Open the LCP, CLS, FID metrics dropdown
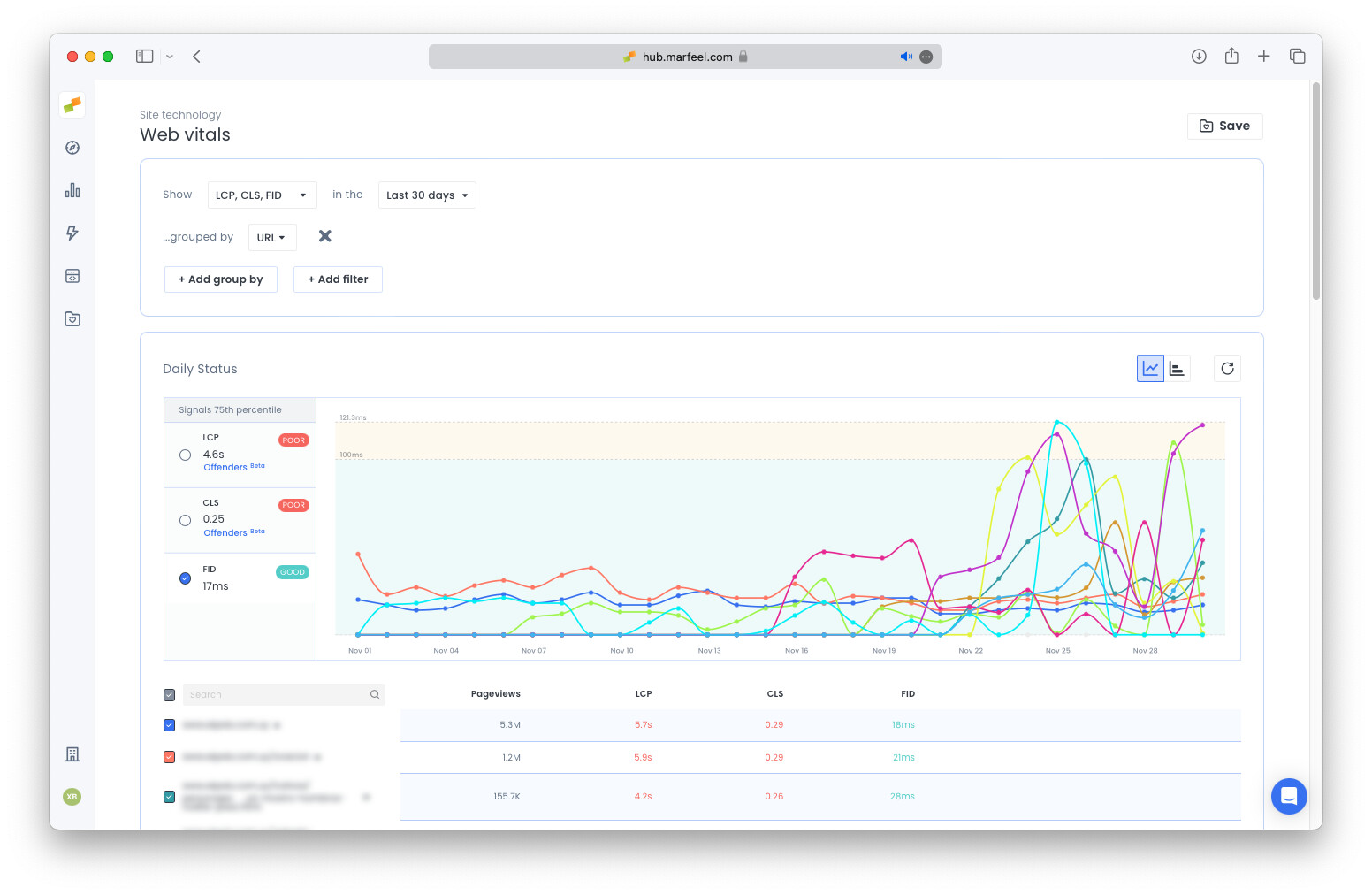1372x895 pixels. coord(262,195)
